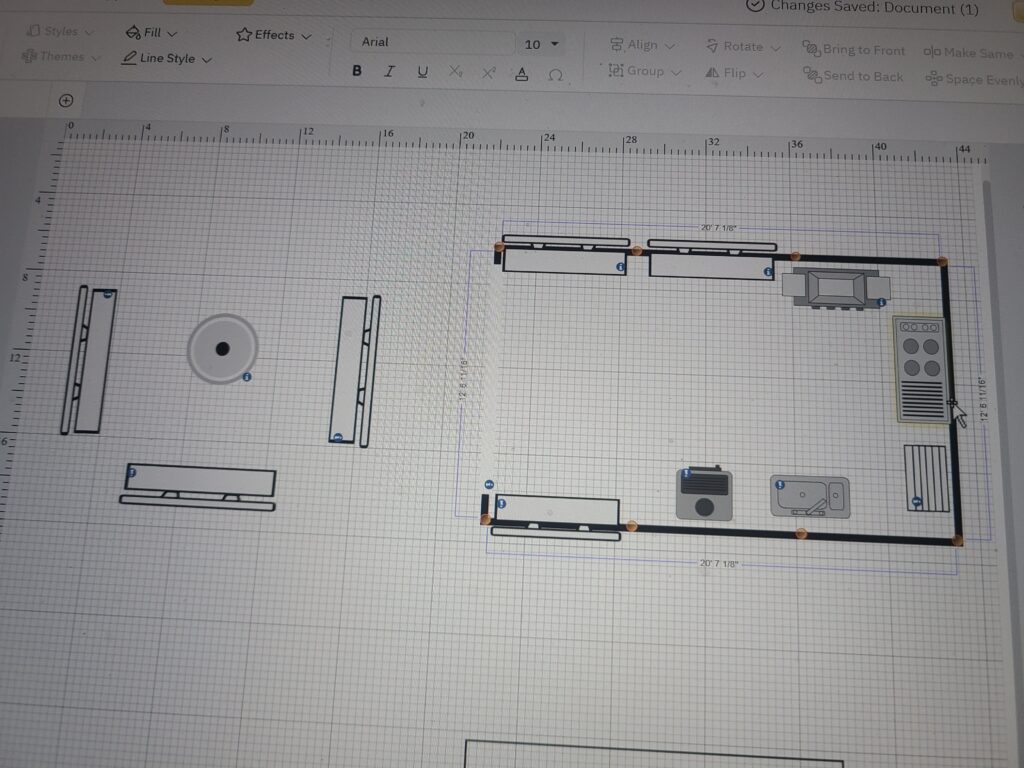The image size is (1024, 768).
Task: Click the Arial font name field
Action: [432, 42]
